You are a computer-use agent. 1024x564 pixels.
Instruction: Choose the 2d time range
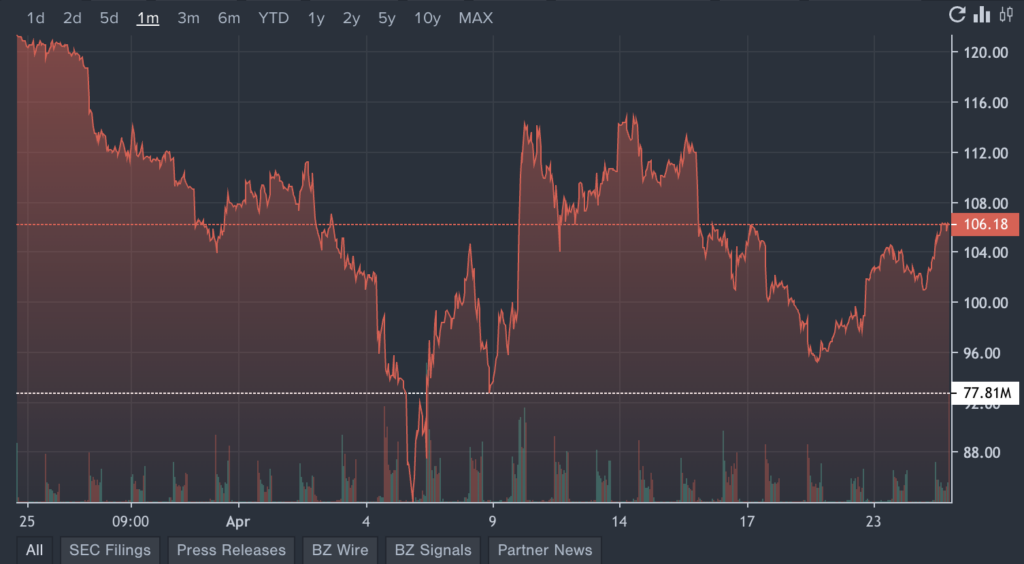[x=72, y=18]
